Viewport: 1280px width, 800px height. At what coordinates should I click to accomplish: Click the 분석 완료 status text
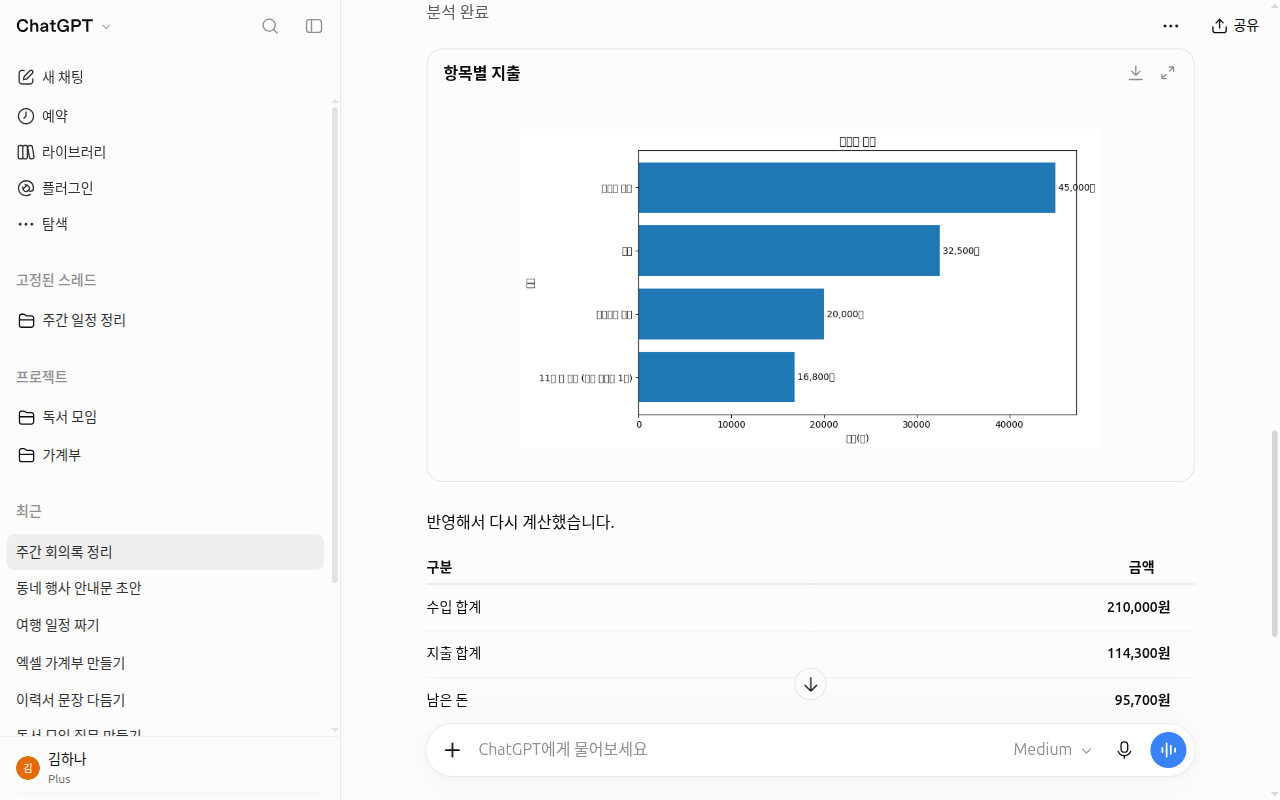(458, 12)
